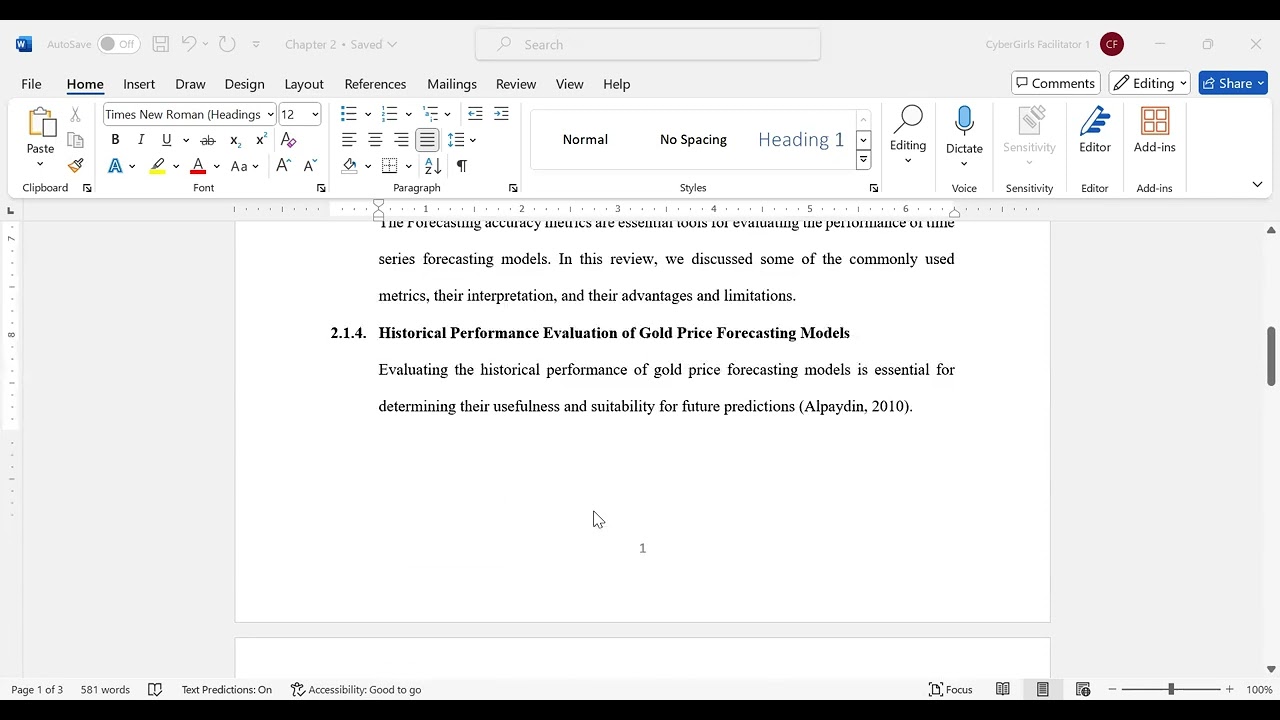
Task: Open the font size dropdown
Action: (315, 114)
